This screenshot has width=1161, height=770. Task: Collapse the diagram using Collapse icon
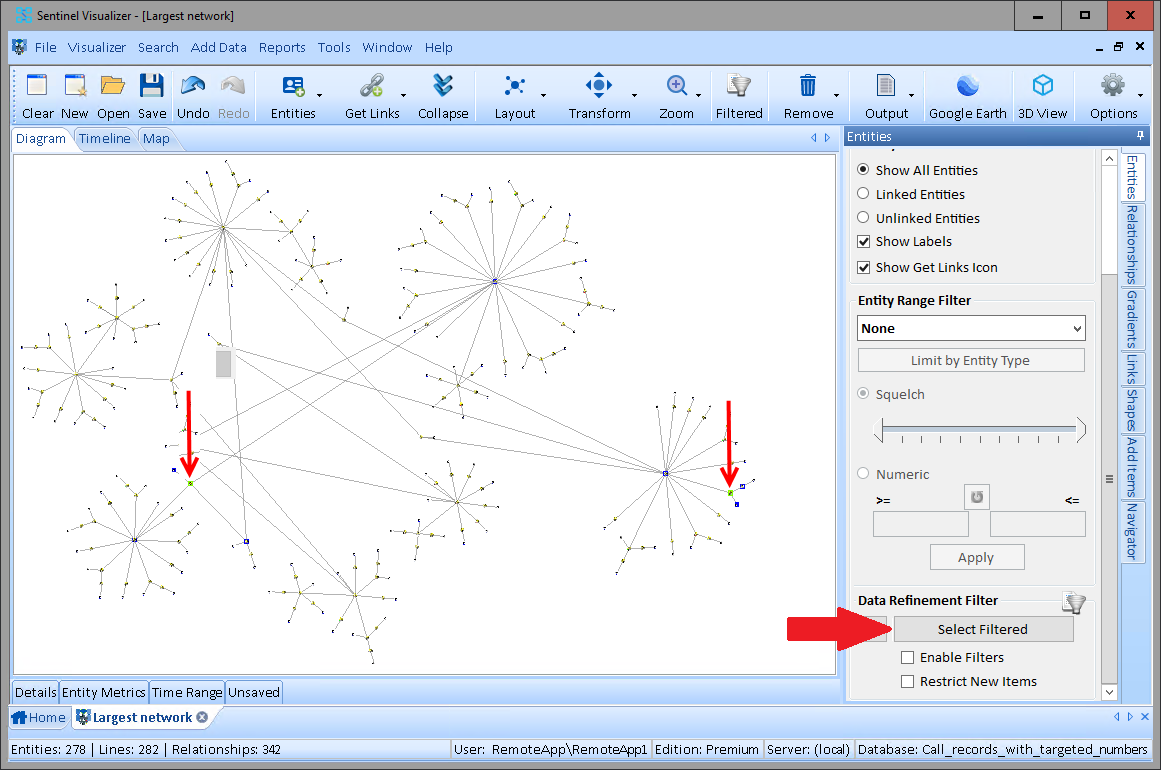tap(443, 87)
